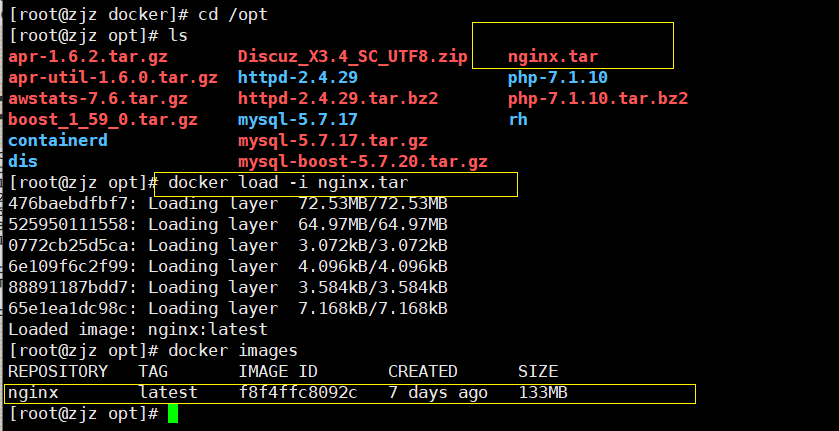Select the rh directory name
The image size is (839, 431).
pos(518,119)
